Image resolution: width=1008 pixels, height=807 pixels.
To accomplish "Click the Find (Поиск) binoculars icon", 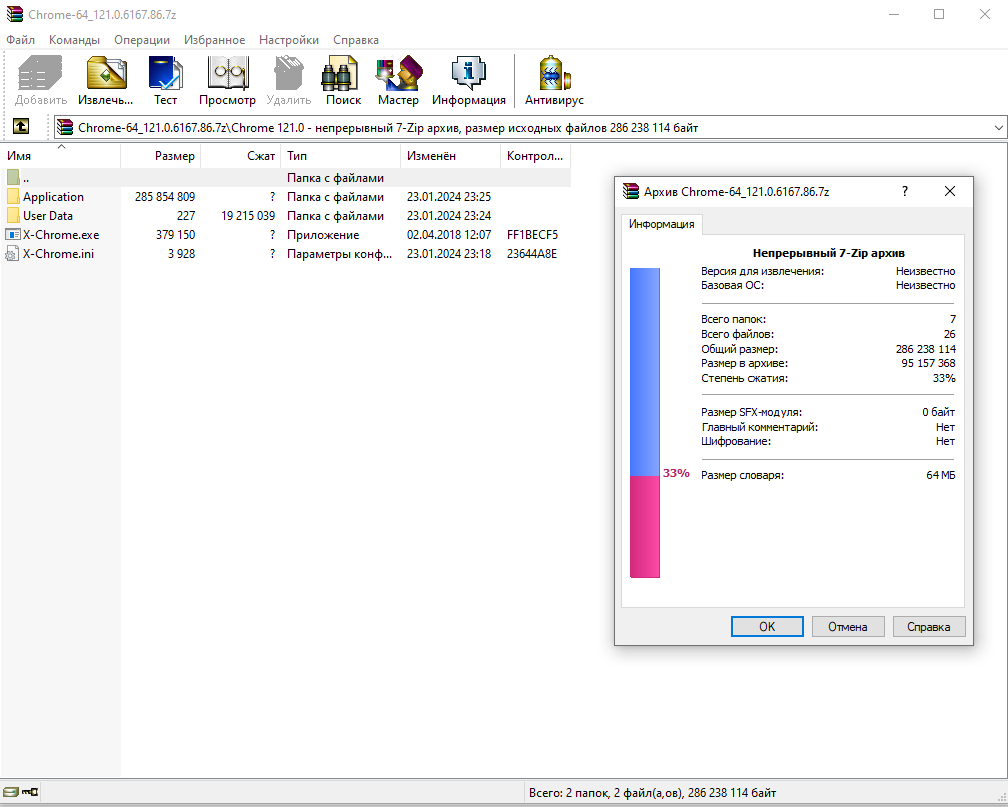I will [x=343, y=75].
